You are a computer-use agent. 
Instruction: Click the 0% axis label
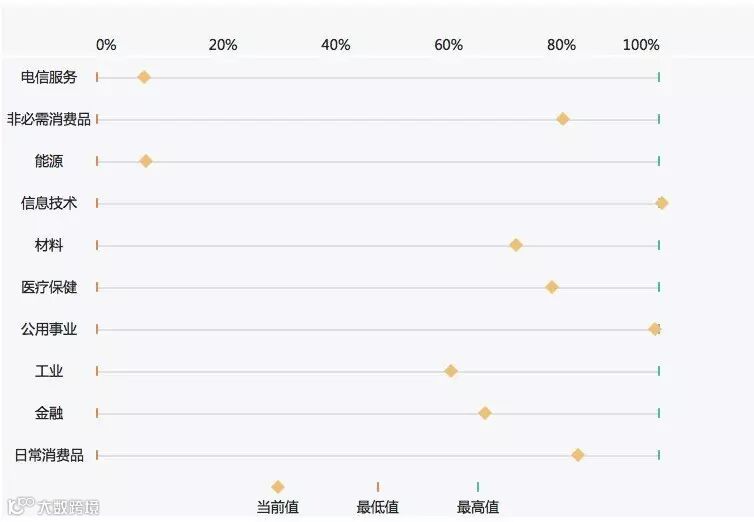pos(106,45)
